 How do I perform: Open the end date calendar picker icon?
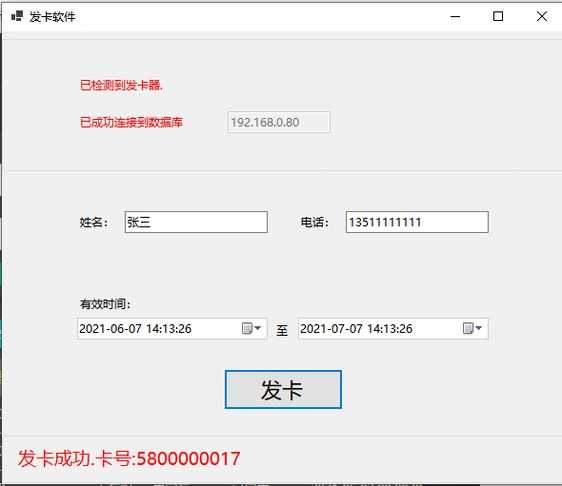[472, 328]
